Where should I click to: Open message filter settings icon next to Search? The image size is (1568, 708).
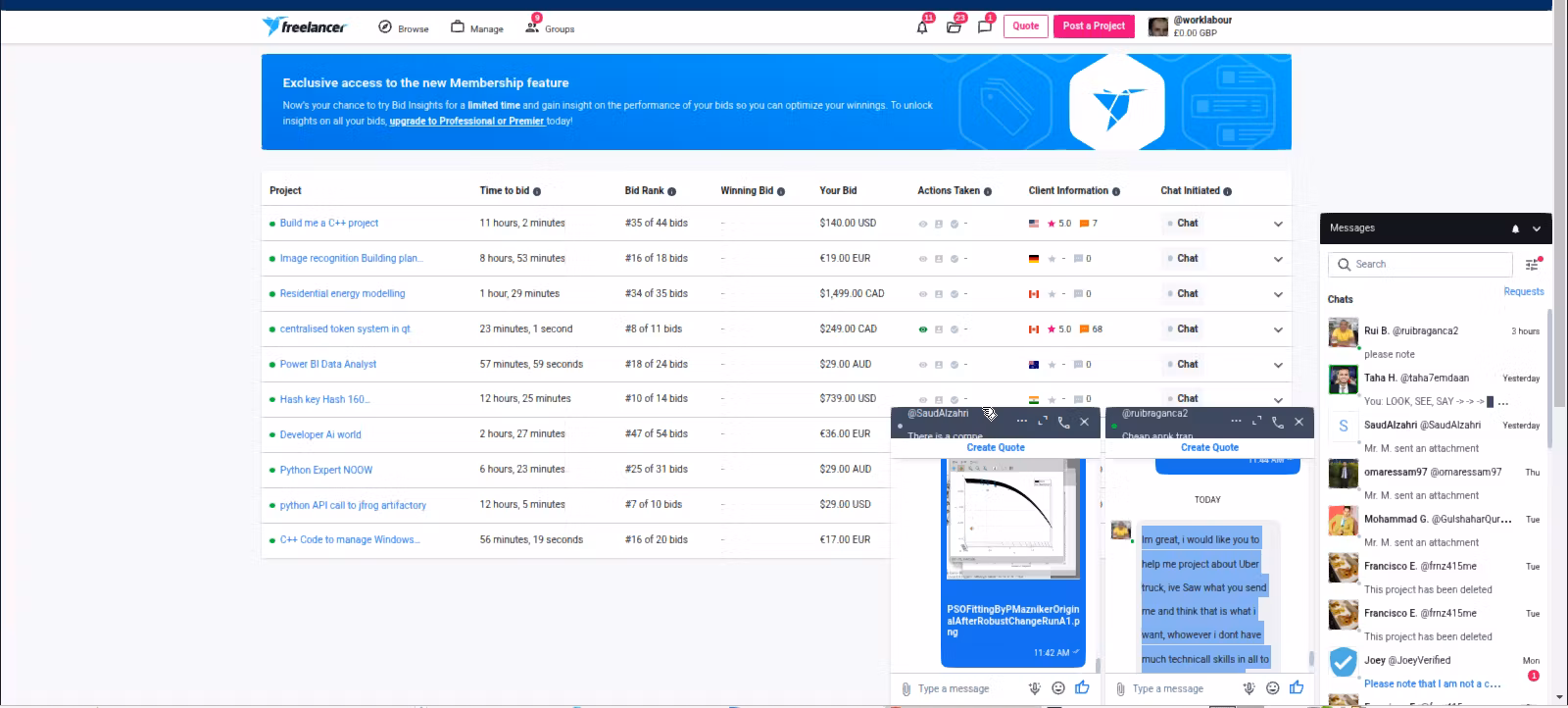click(x=1533, y=264)
